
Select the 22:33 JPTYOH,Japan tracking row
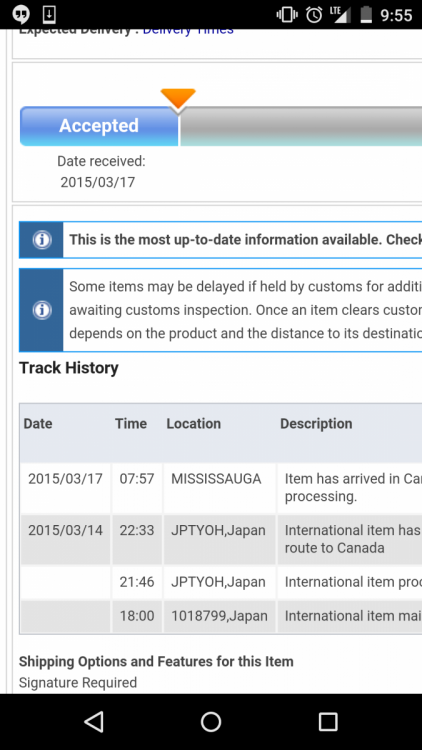tap(221, 540)
